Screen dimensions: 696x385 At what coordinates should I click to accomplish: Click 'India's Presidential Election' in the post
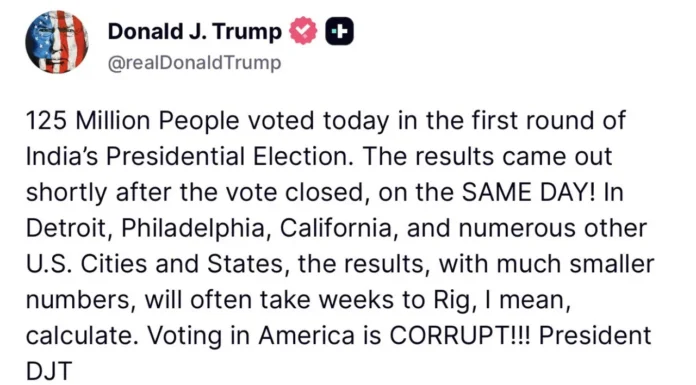[190, 156]
